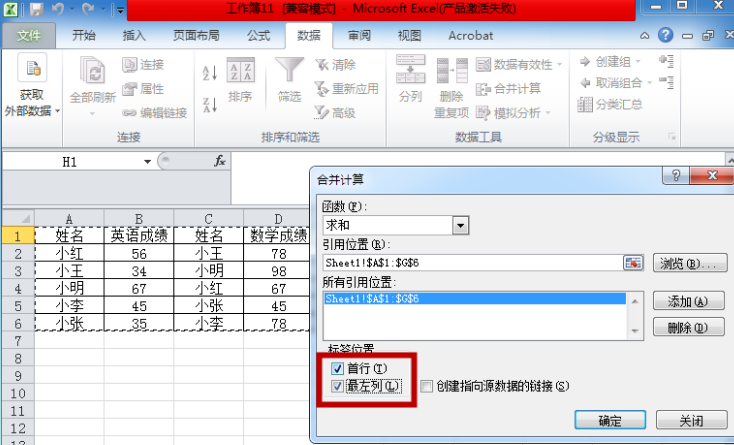
Task: Select column C header
Action: (208, 219)
